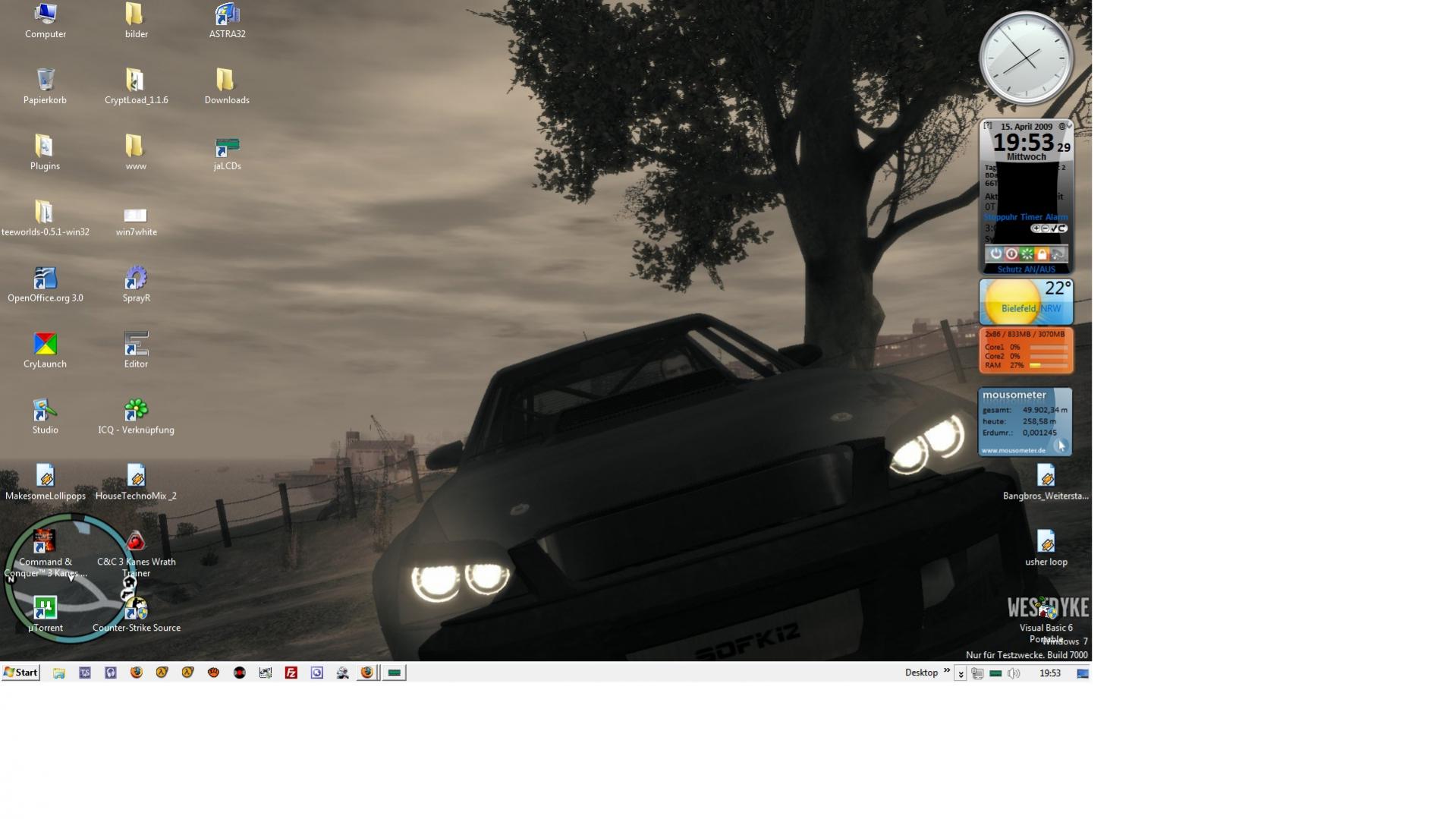Click the blue power icon in clock gadget
The height and width of the screenshot is (819, 1456).
pyautogui.click(x=995, y=254)
